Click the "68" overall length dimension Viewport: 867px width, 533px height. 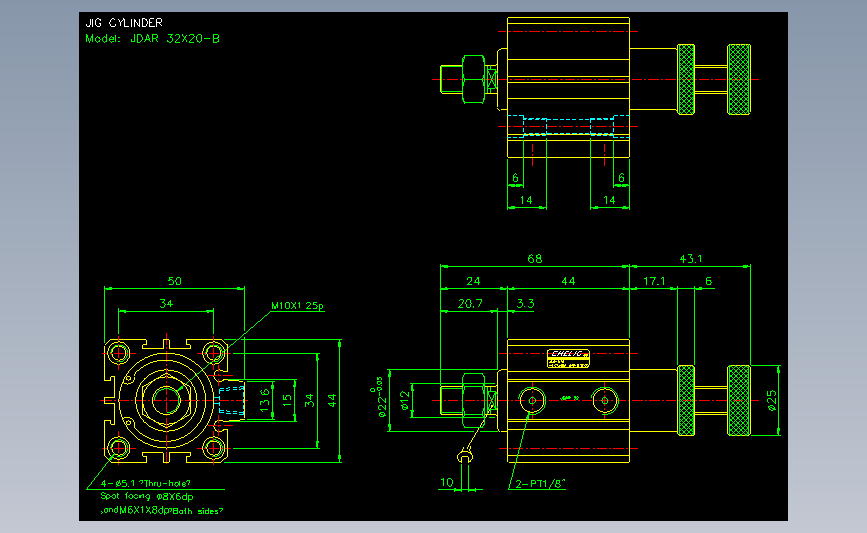click(535, 259)
